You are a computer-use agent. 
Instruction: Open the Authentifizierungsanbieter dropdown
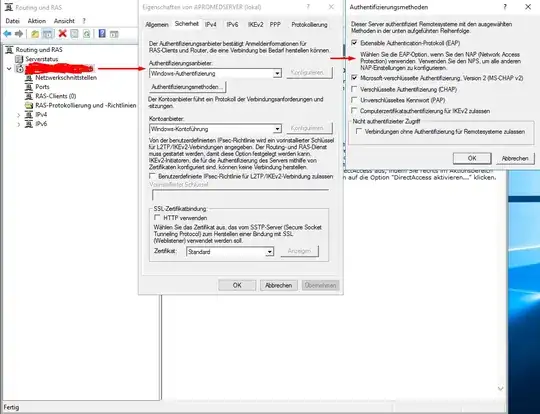coord(277,73)
